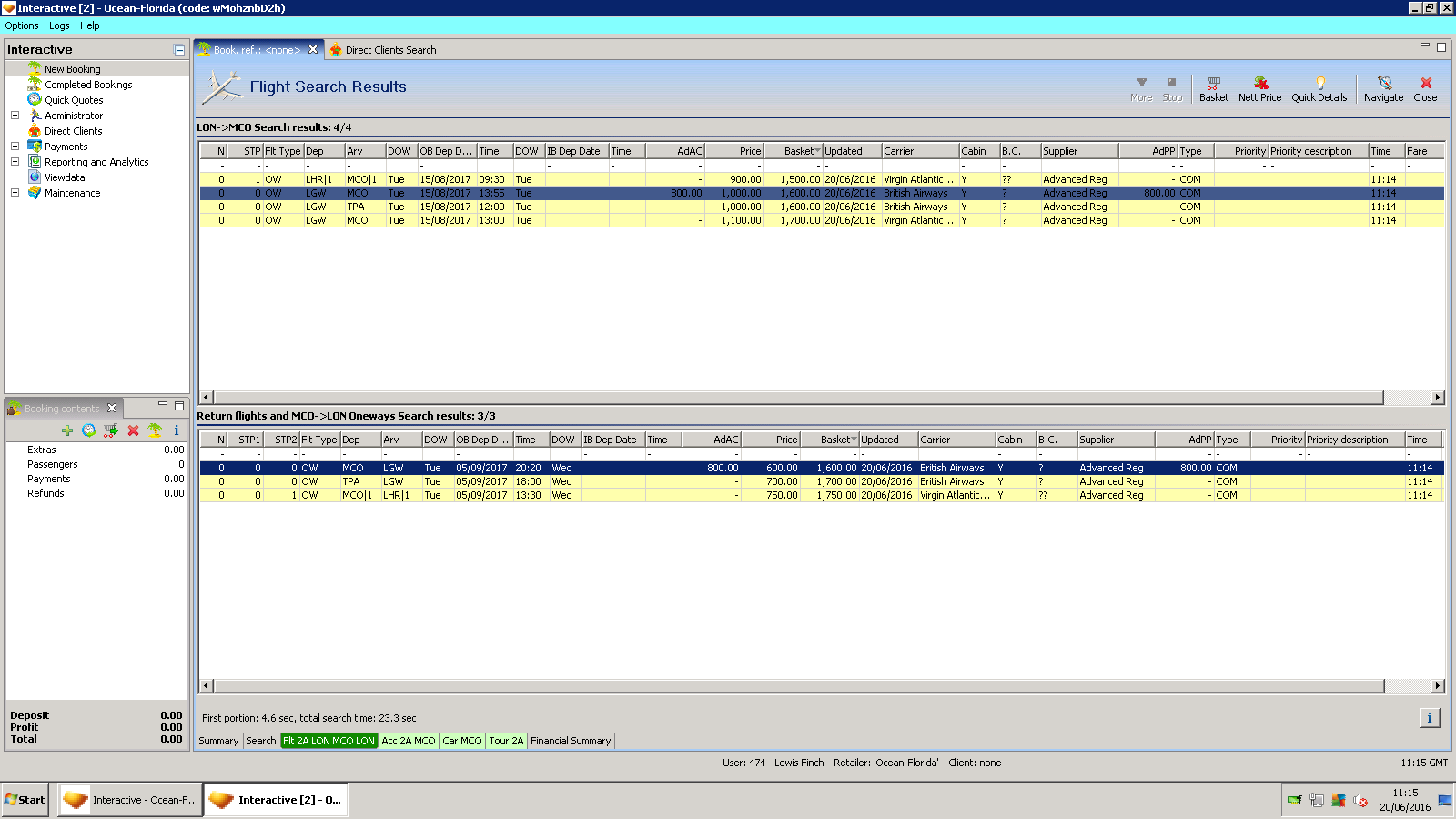Open Quick Quotes in the sidebar

[74, 100]
